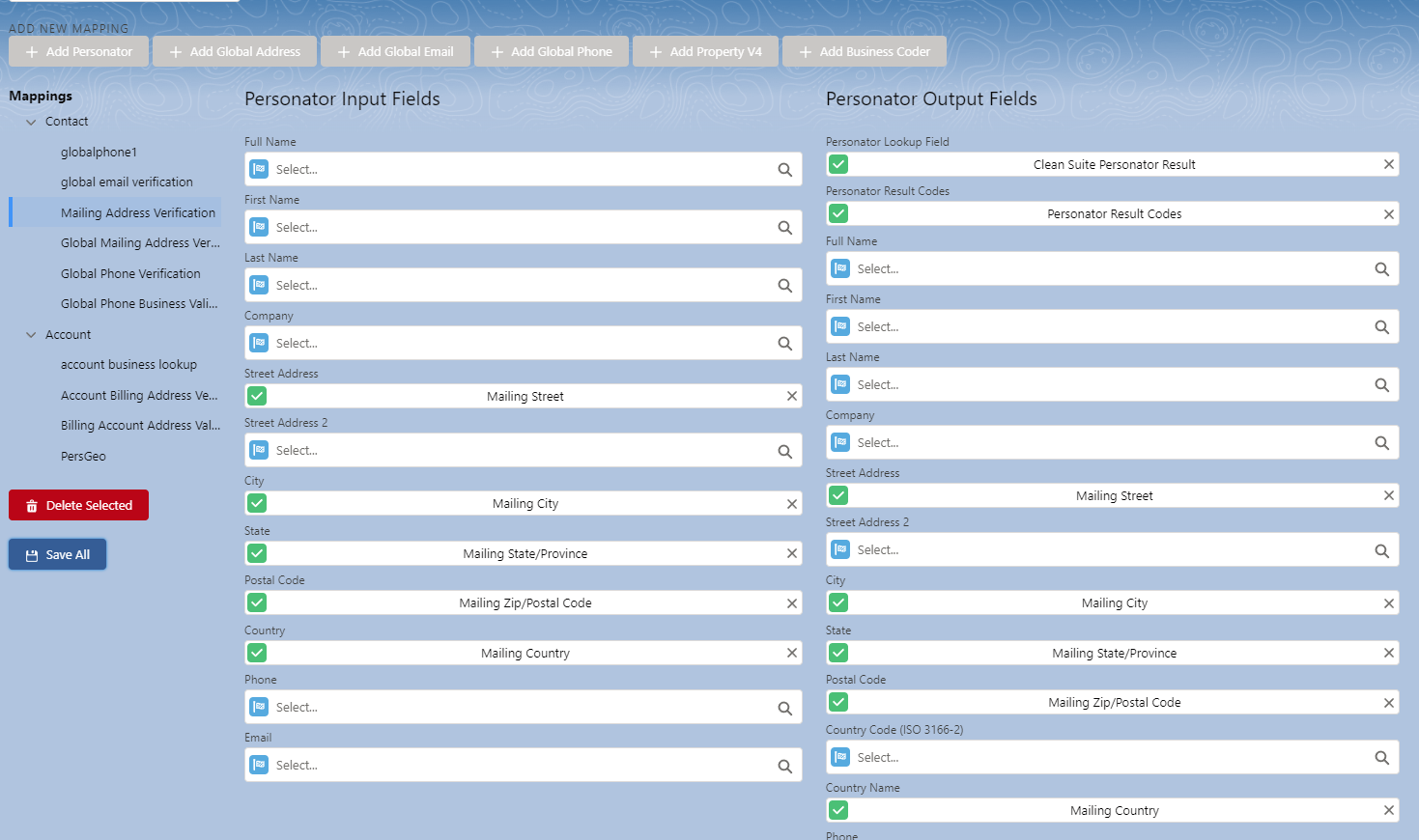Clear the Clean Suite Personator Result field
Viewport: 1419px width, 840px height.
(1388, 164)
